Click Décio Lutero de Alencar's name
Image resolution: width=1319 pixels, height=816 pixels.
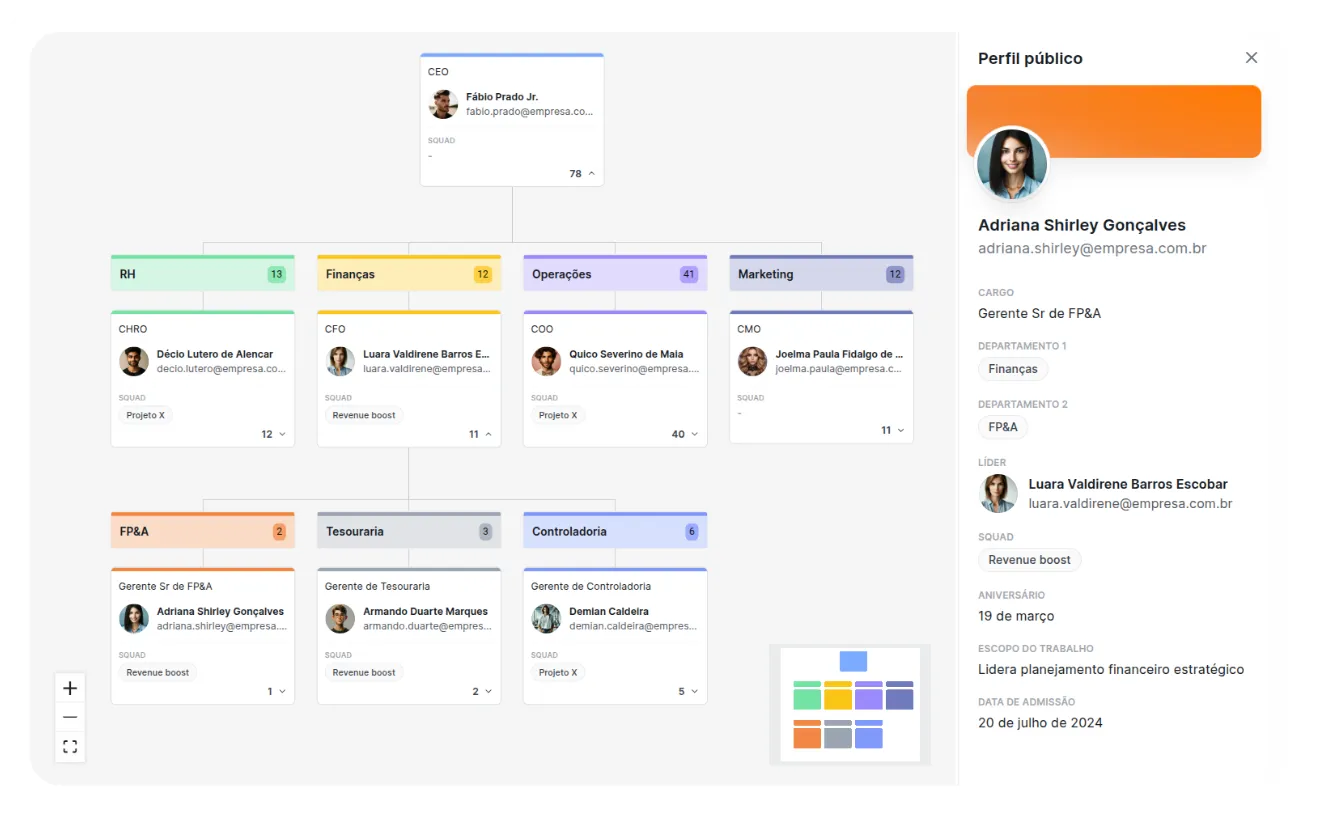click(x=215, y=354)
